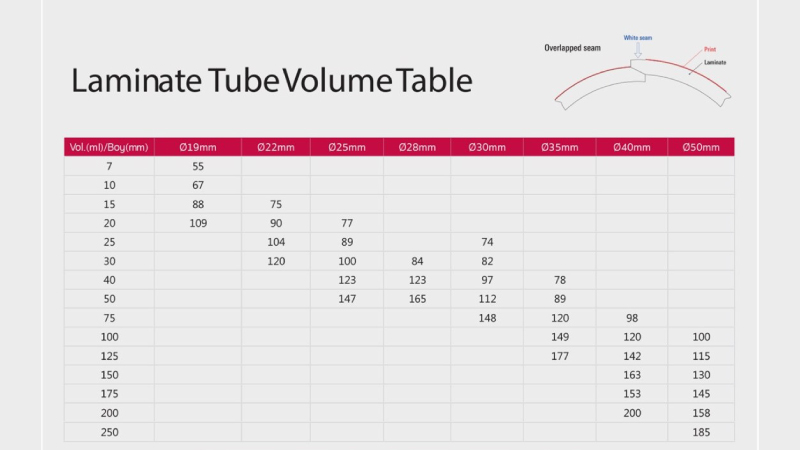Select value 153 in the Ø40mm column
The width and height of the screenshot is (800, 450).
point(632,394)
